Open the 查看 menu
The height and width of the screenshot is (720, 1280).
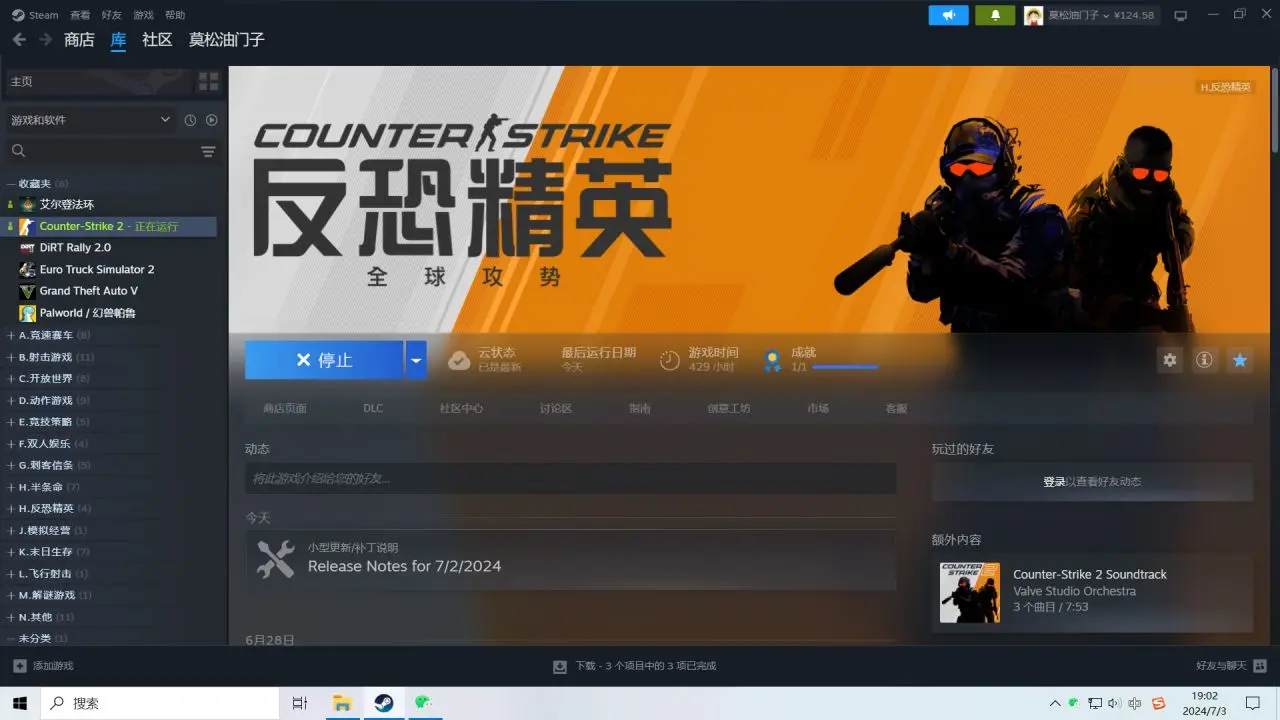point(80,15)
